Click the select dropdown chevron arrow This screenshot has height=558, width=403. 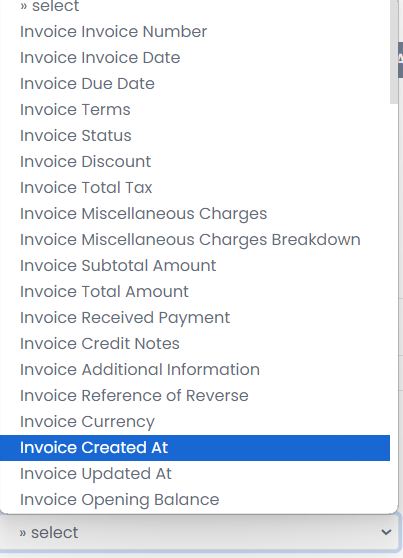pyautogui.click(x=386, y=532)
